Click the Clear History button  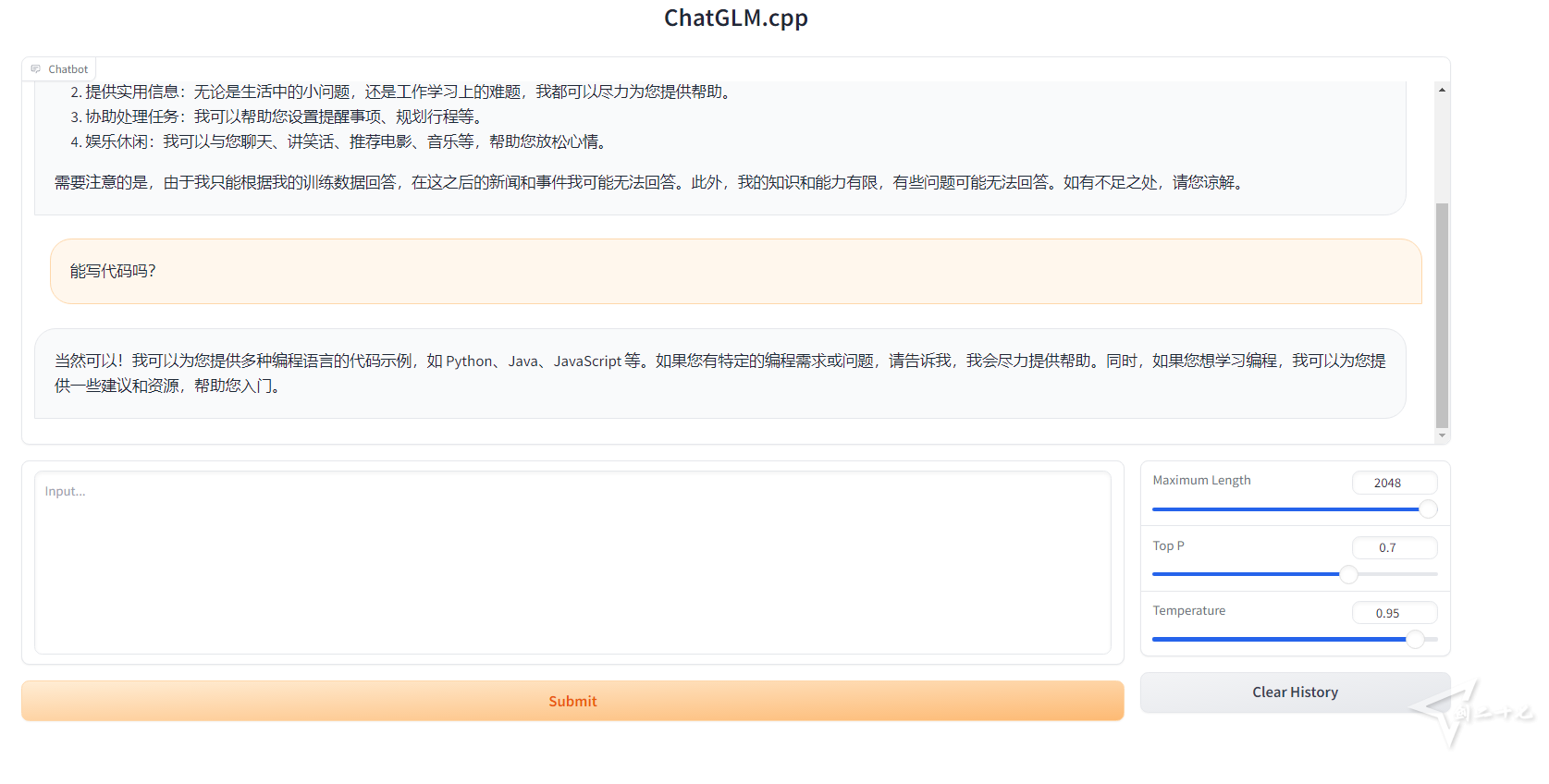pyautogui.click(x=1295, y=692)
